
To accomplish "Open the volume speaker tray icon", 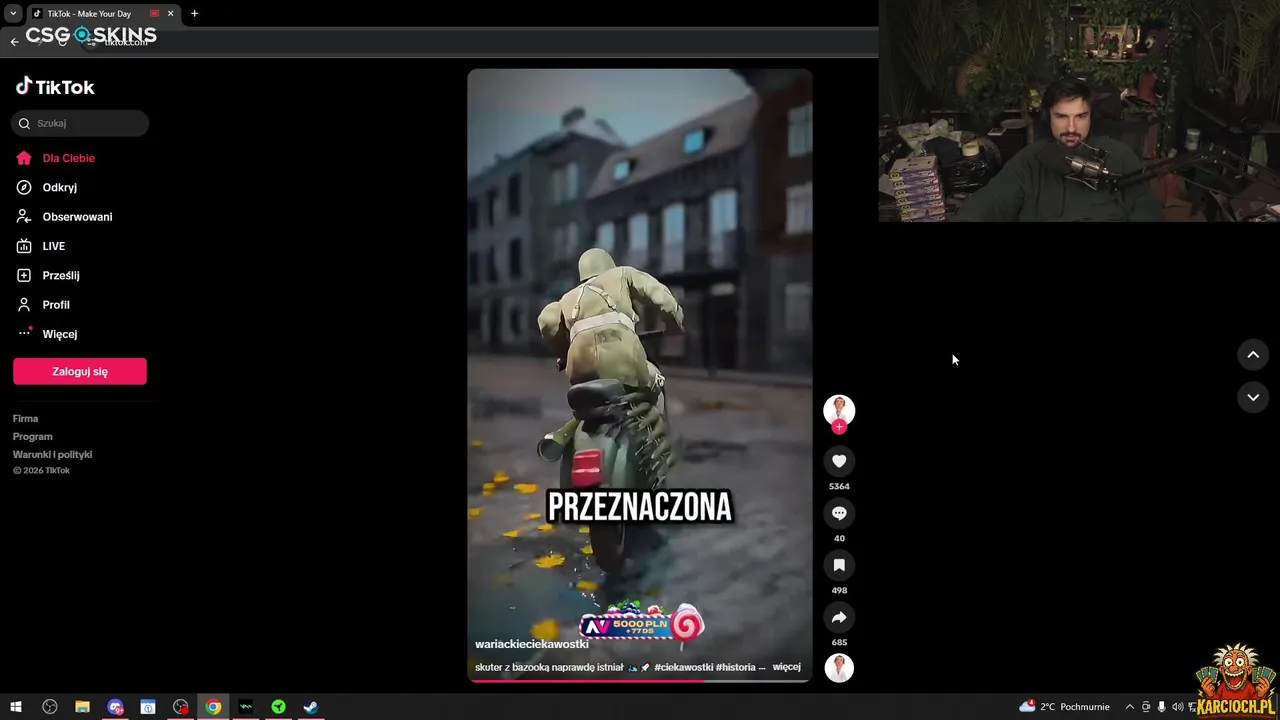I will (x=1177, y=707).
